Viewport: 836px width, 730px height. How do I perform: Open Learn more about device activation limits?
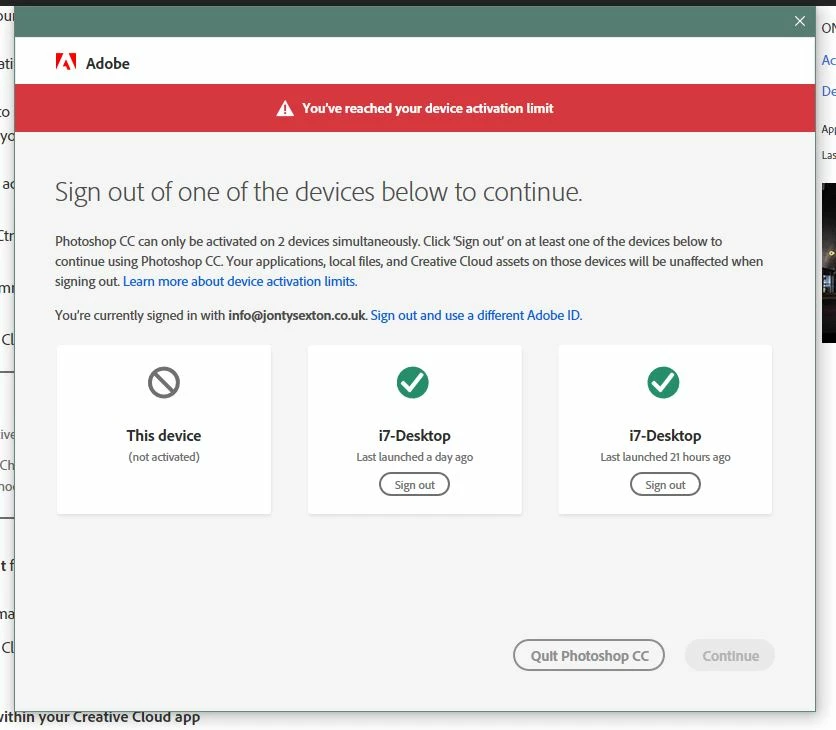tap(240, 282)
